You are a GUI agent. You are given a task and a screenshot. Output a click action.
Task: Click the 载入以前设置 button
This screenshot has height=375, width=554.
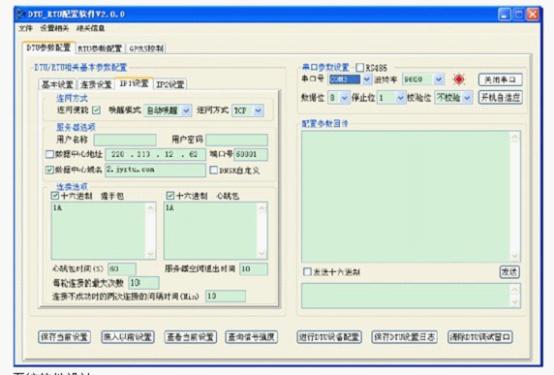pos(128,337)
